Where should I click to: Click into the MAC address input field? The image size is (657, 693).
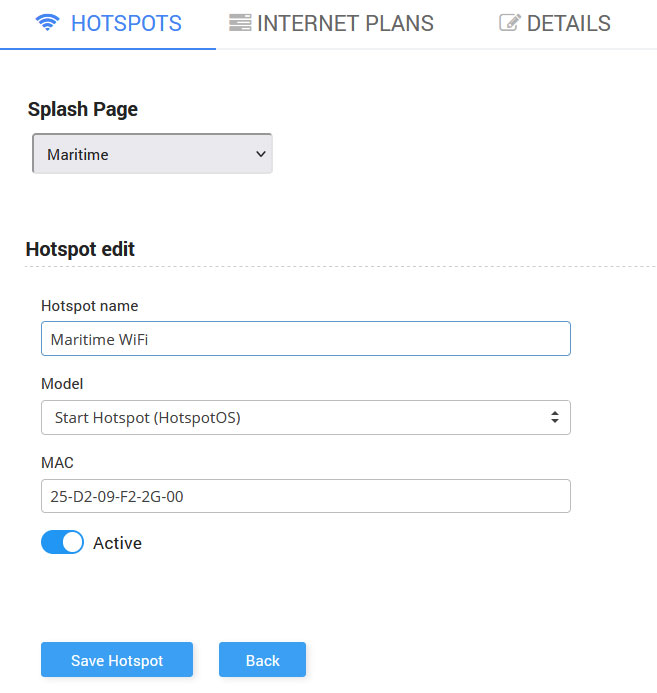[x=306, y=496]
